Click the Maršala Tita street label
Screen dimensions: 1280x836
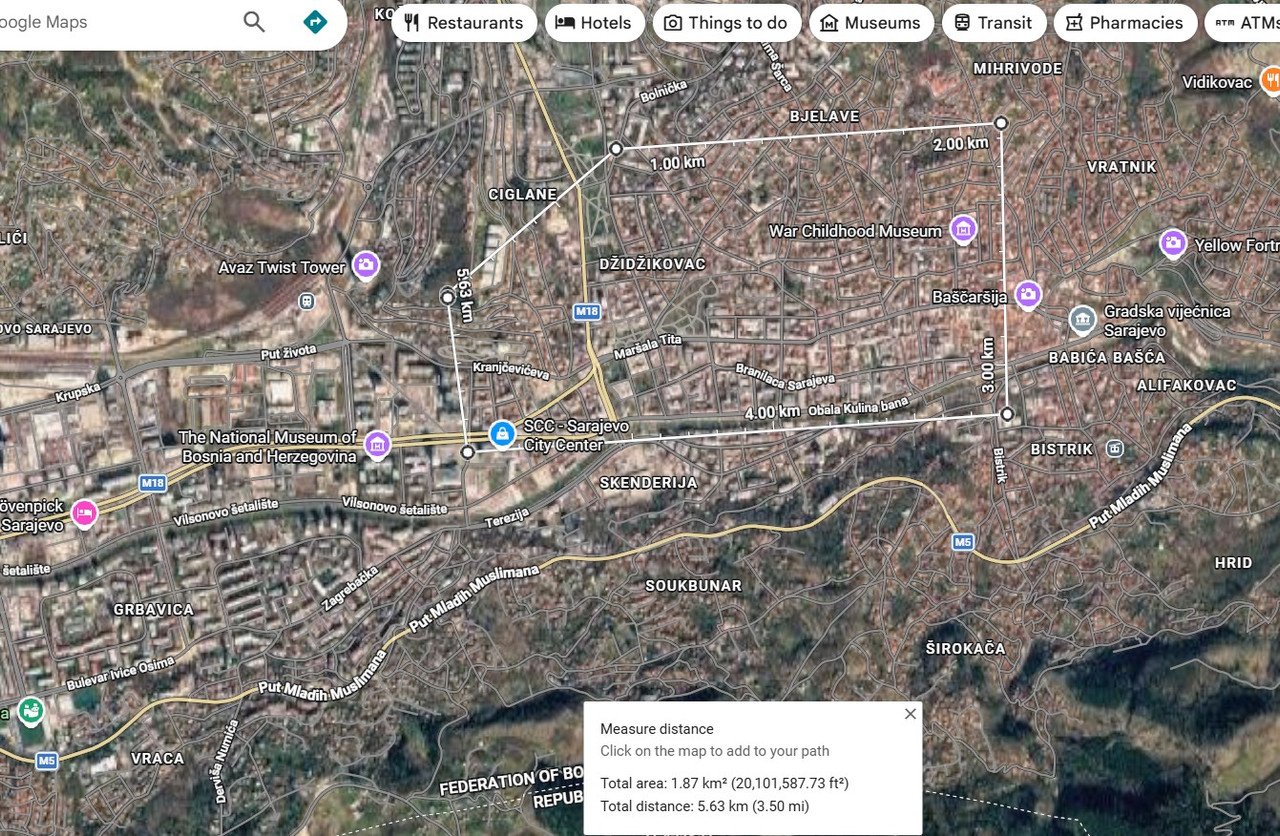coord(648,347)
